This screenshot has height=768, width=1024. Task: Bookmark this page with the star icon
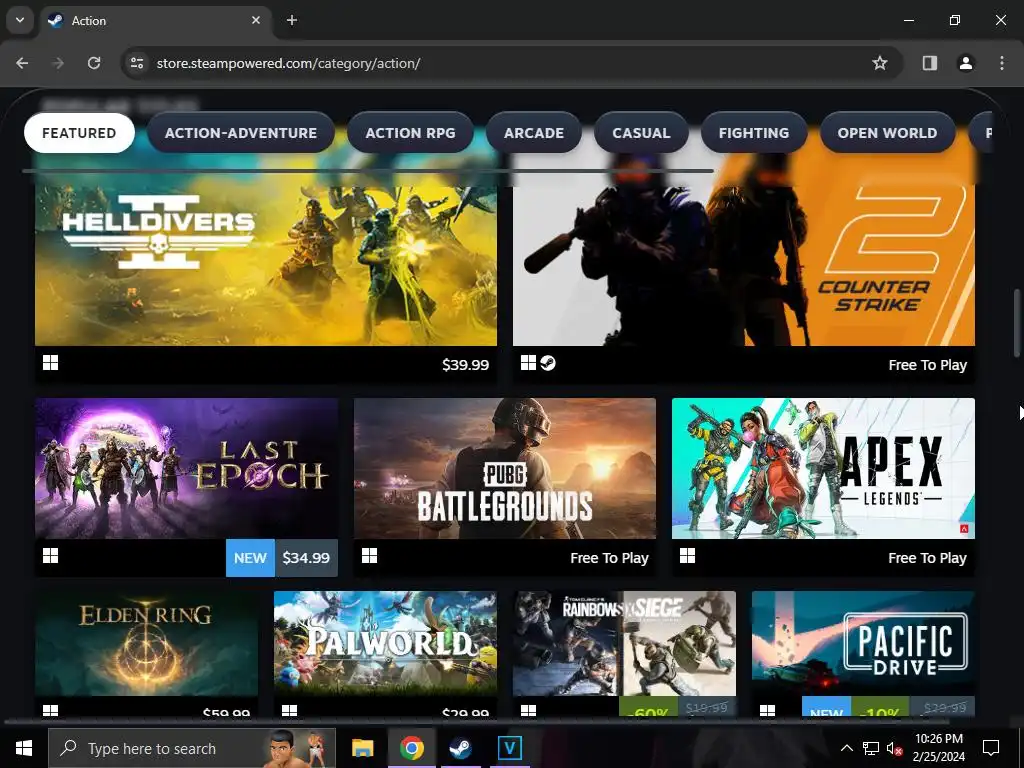pyautogui.click(x=880, y=63)
